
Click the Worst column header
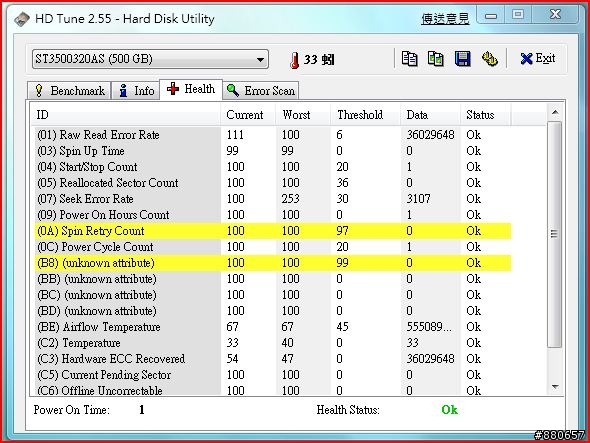click(303, 115)
